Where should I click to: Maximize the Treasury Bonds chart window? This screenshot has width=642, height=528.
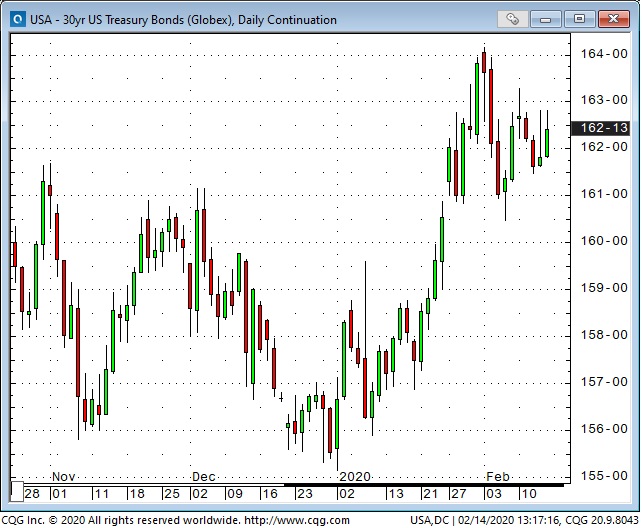tap(579, 19)
